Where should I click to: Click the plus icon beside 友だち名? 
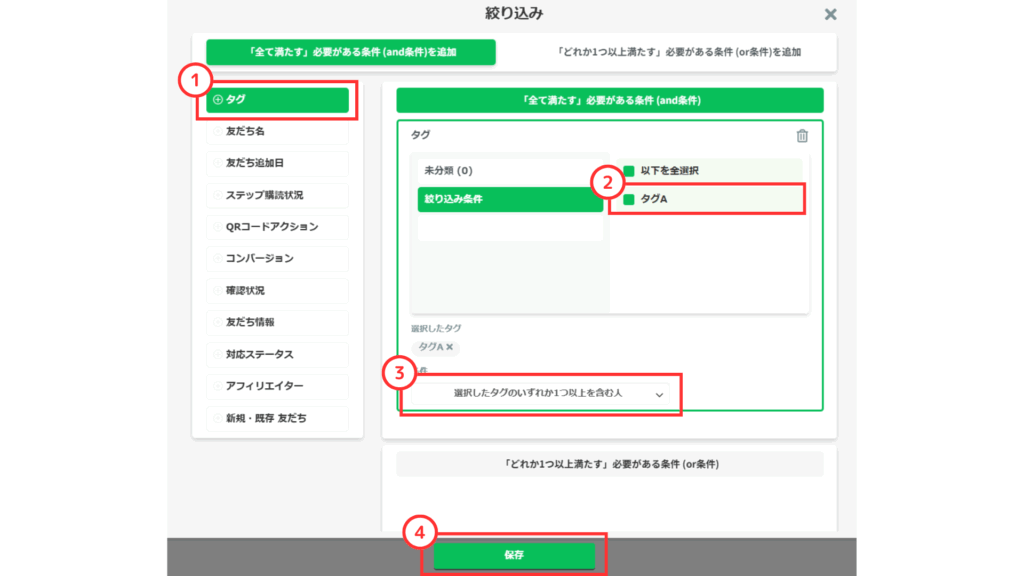pyautogui.click(x=218, y=131)
